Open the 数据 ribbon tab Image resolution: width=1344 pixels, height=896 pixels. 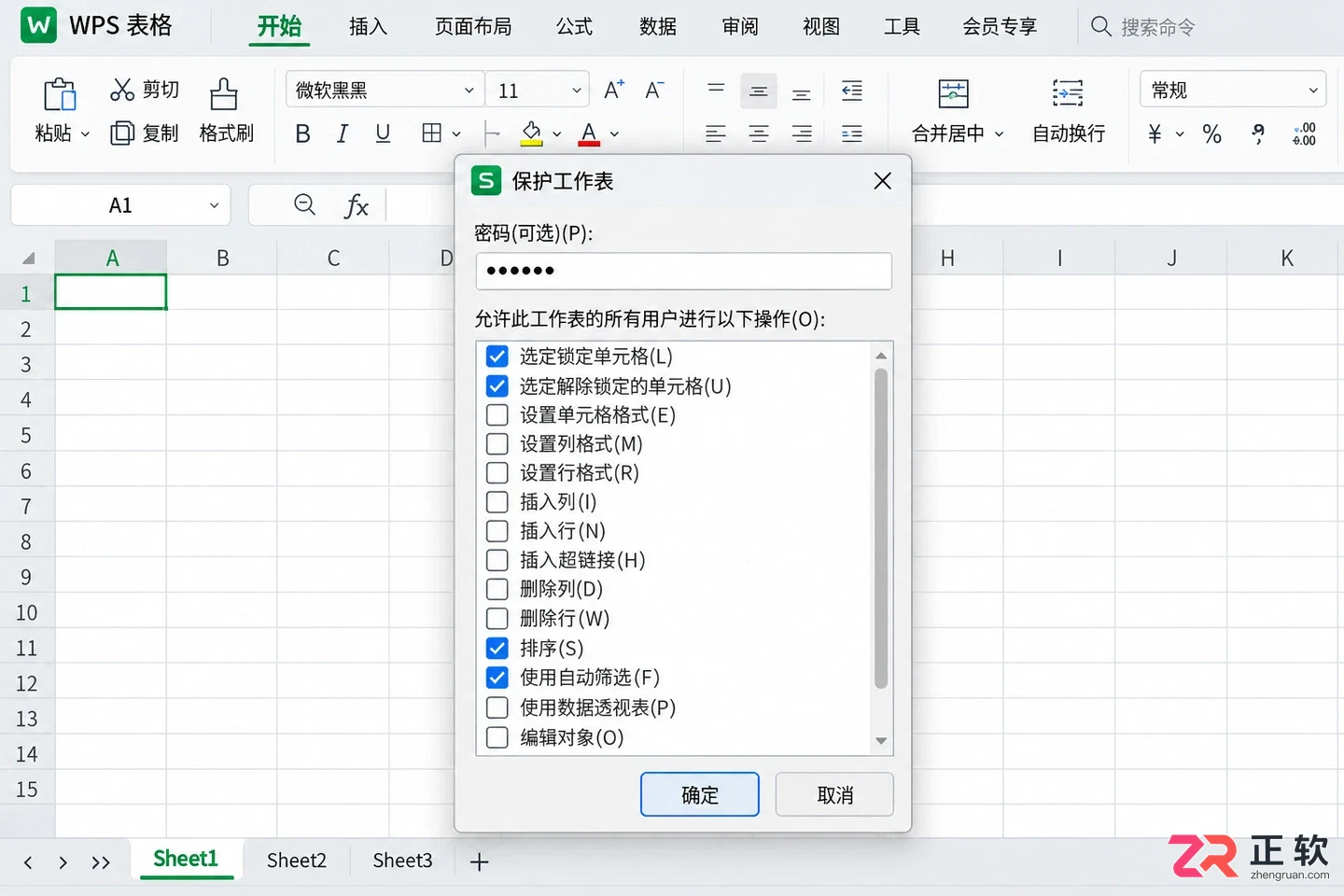point(658,26)
